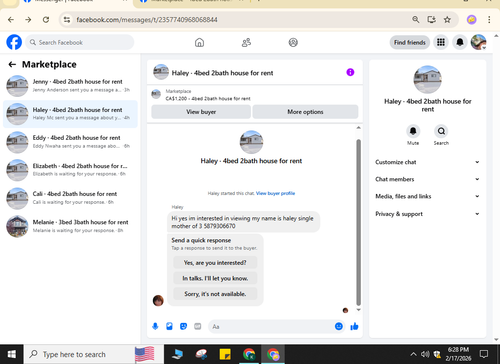Expand the Customize chat section
This screenshot has height=364, width=500.
tap(427, 162)
